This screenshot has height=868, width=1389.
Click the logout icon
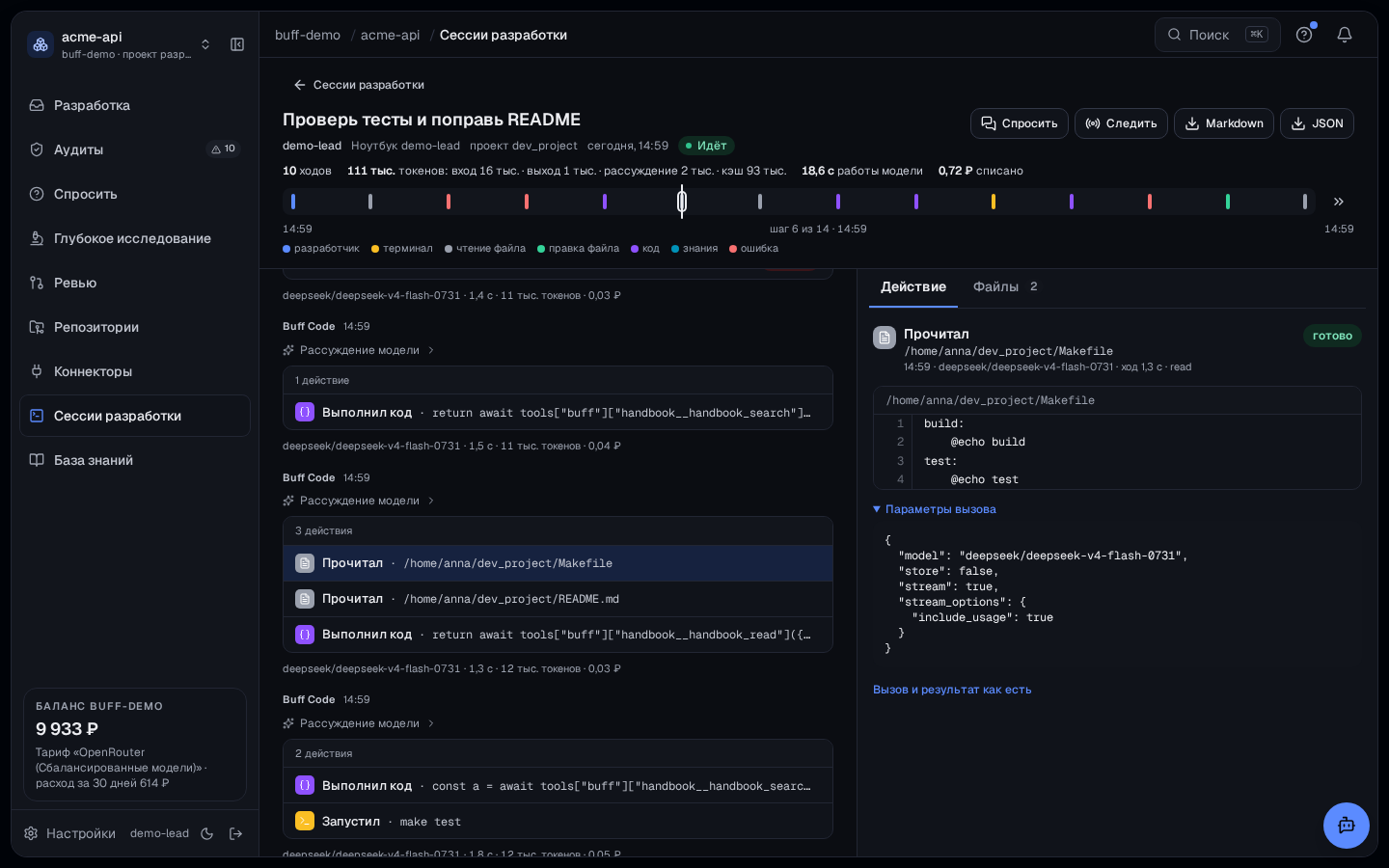pos(235,833)
